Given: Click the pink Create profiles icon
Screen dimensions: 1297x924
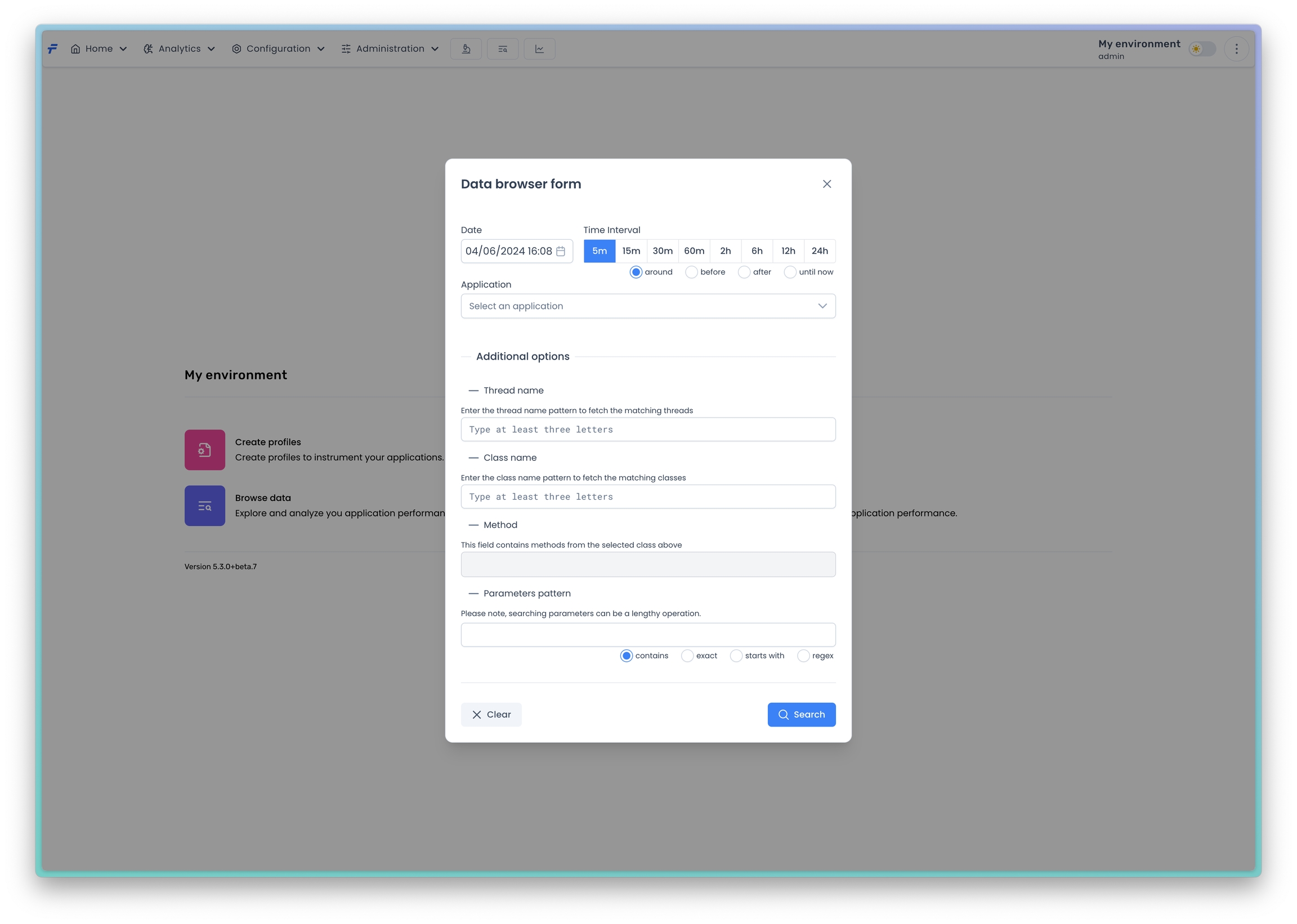Looking at the screenshot, I should point(204,450).
